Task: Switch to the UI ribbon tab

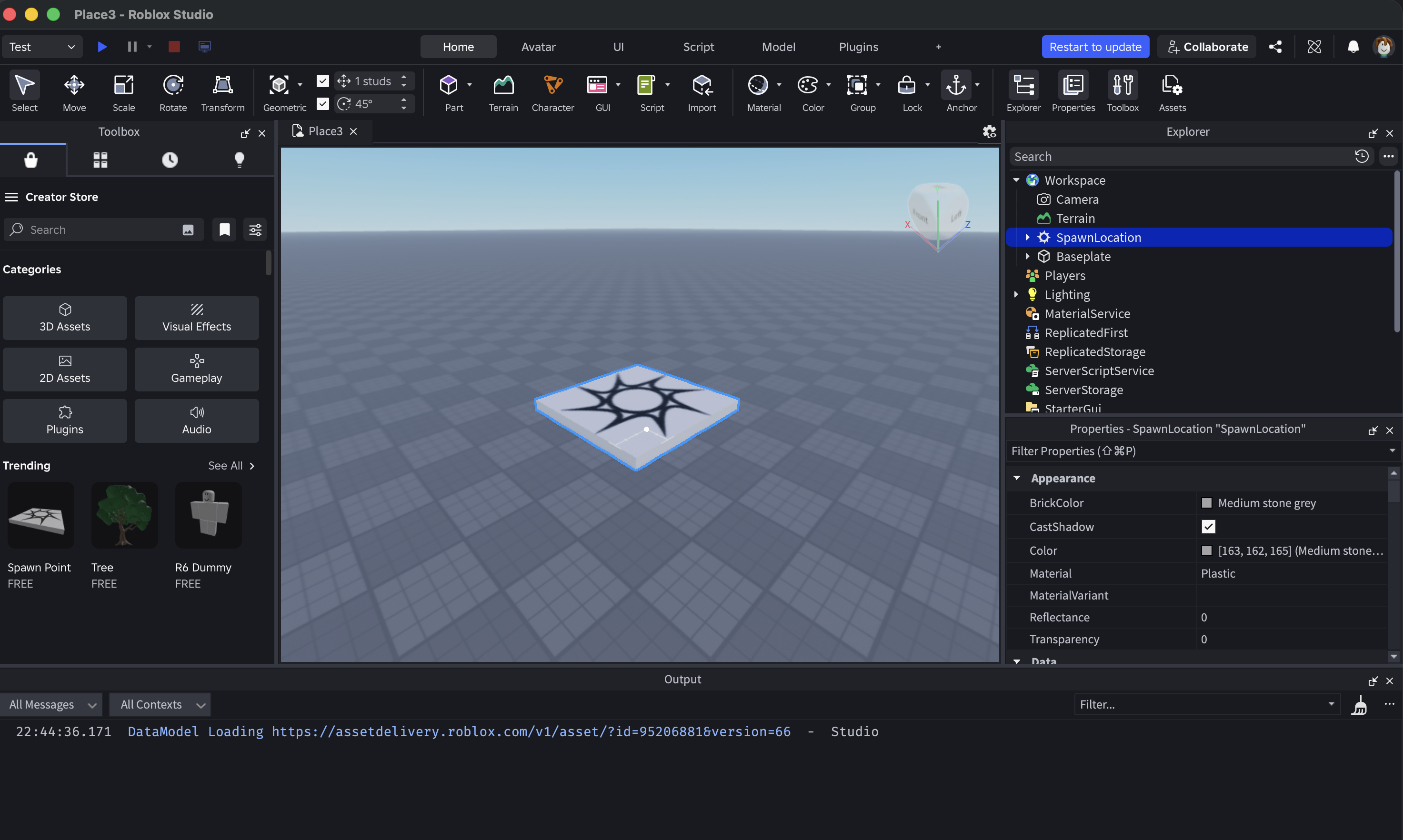Action: tap(618, 46)
